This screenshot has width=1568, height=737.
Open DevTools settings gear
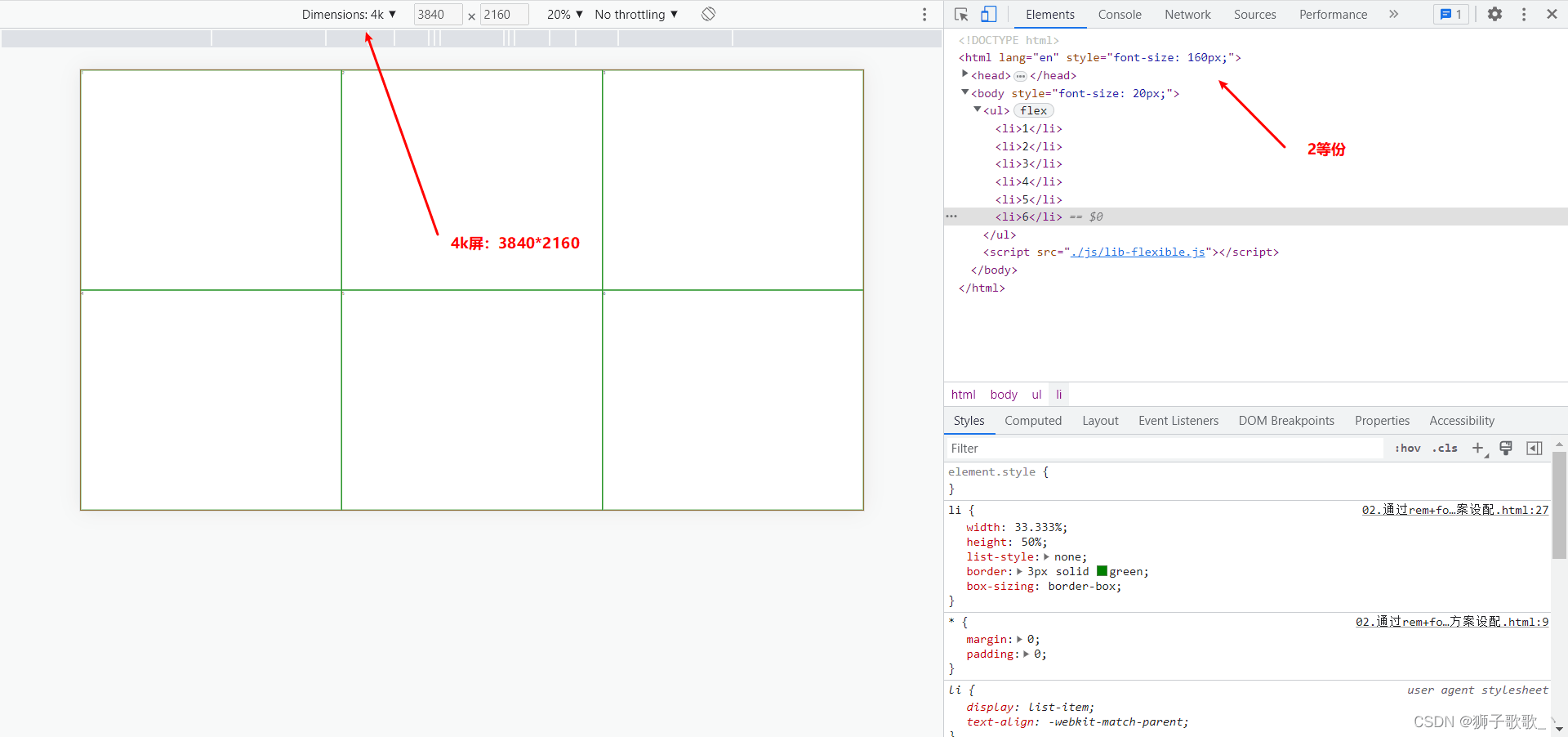pyautogui.click(x=1494, y=14)
